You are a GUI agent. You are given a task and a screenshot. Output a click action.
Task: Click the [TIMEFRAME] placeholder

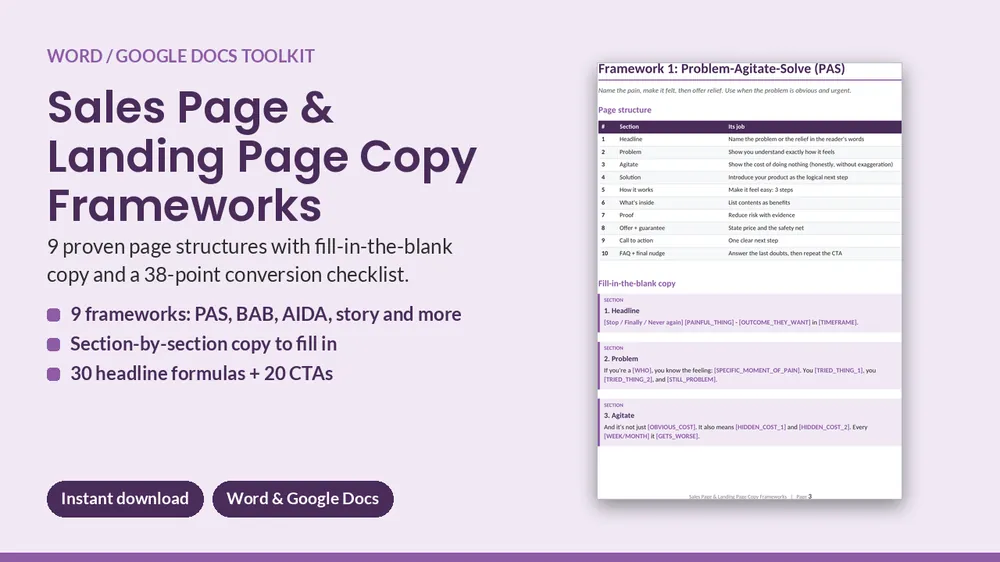(x=837, y=323)
